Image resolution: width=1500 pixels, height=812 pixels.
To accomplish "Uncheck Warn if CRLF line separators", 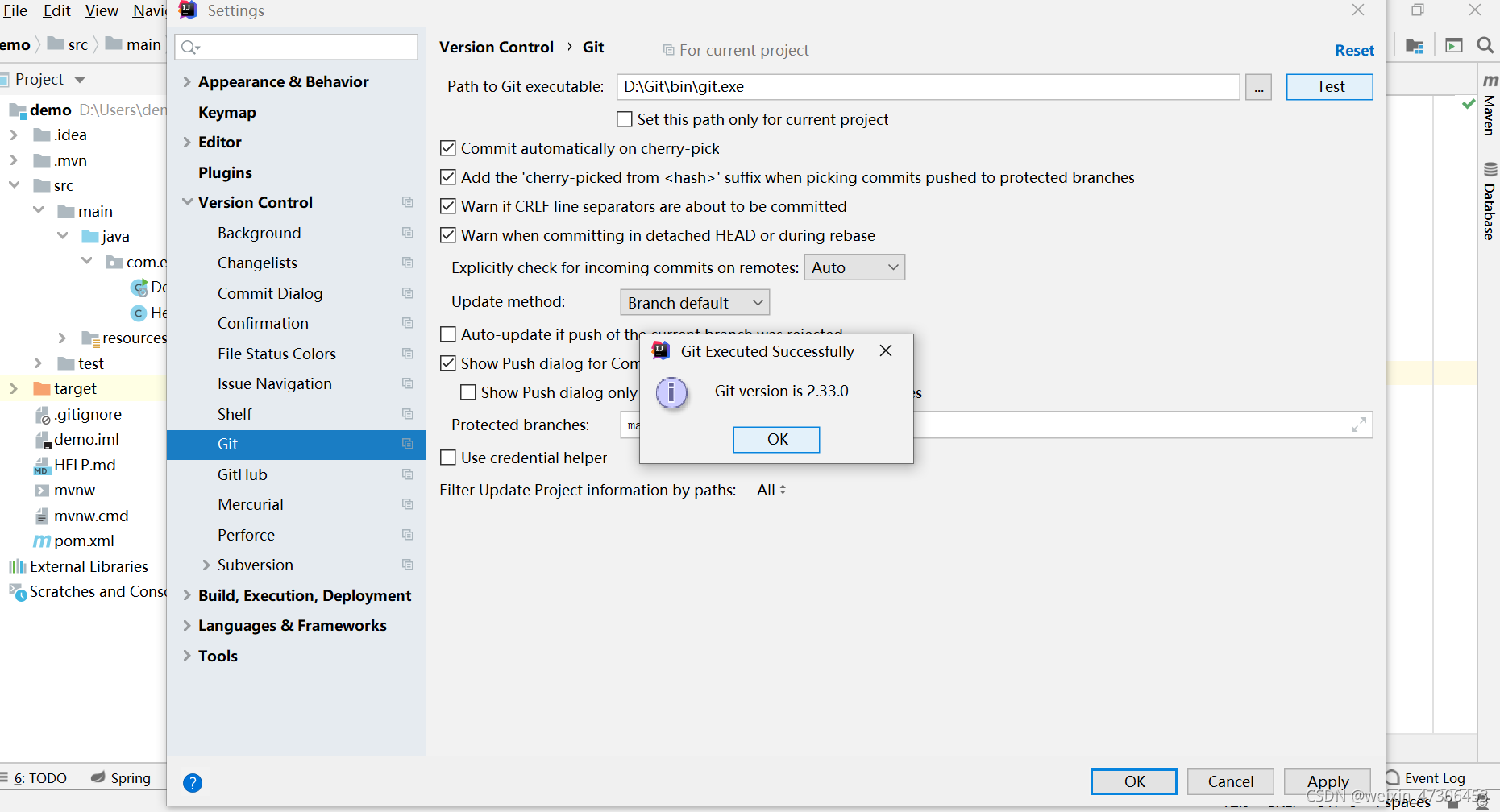I will (448, 206).
